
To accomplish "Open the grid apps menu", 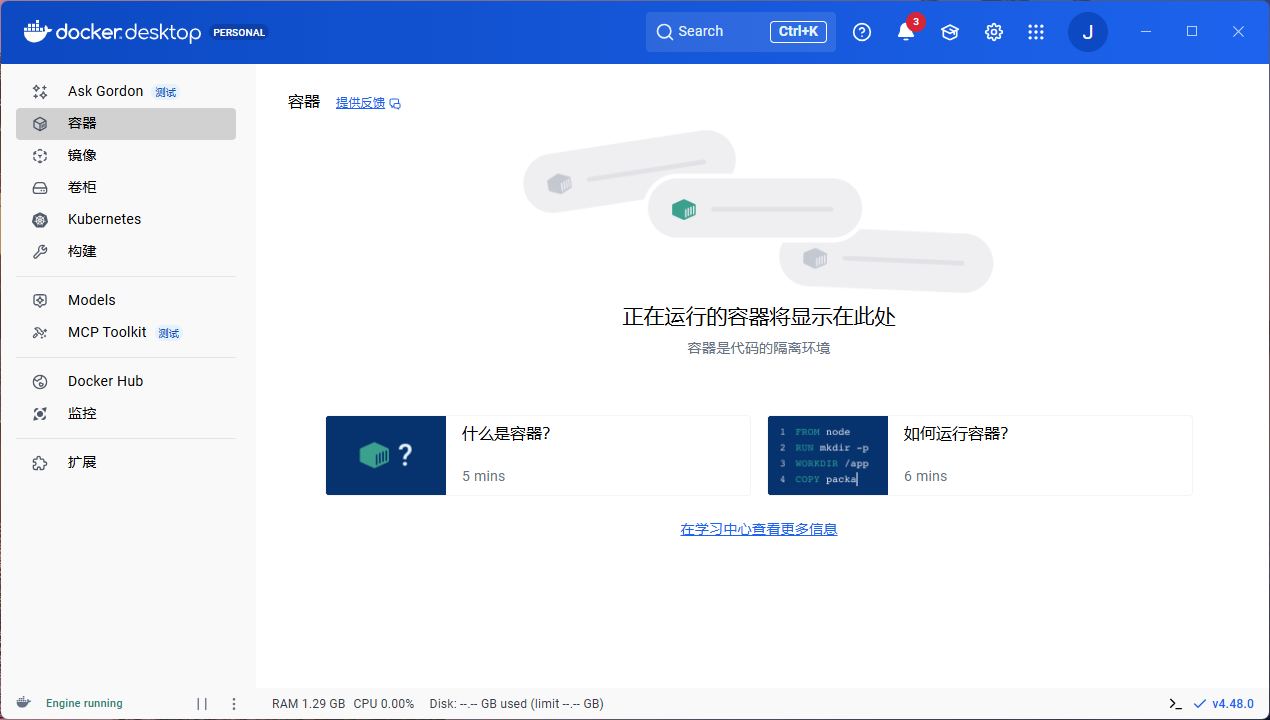I will click(1036, 31).
